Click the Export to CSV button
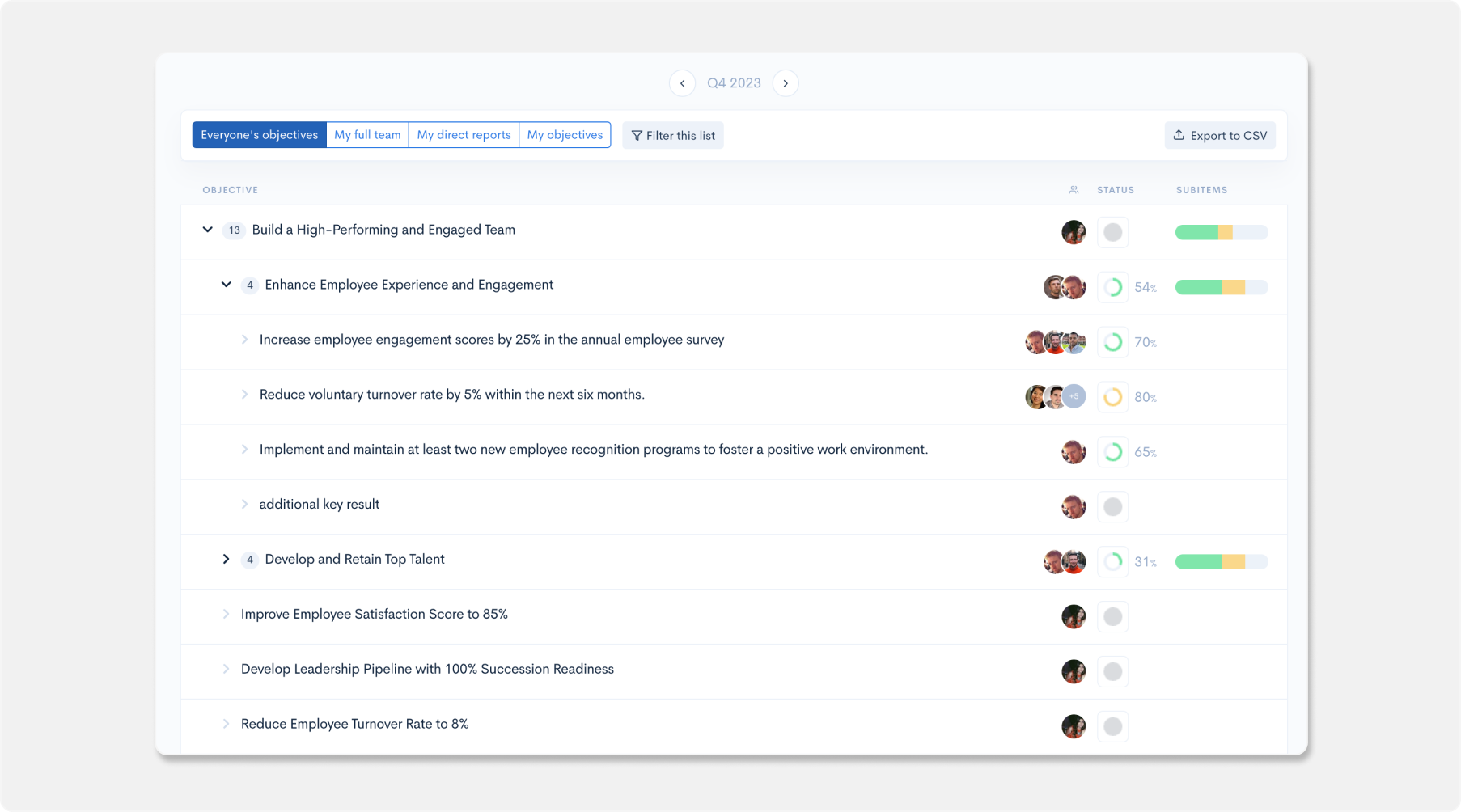 point(1219,135)
